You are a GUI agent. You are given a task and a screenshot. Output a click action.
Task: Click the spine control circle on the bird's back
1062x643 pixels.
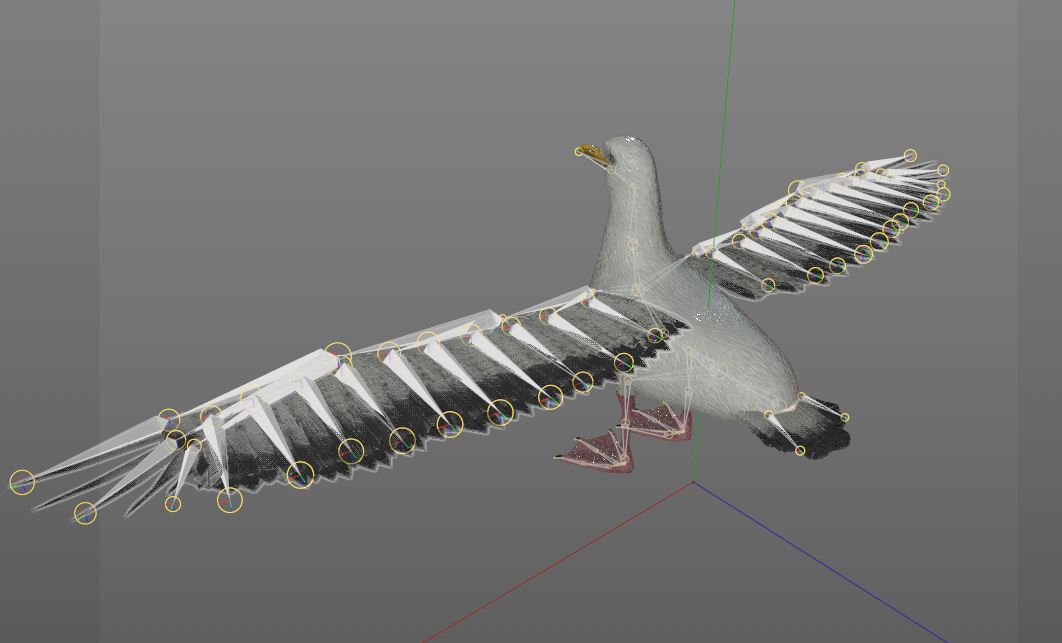[x=634, y=290]
